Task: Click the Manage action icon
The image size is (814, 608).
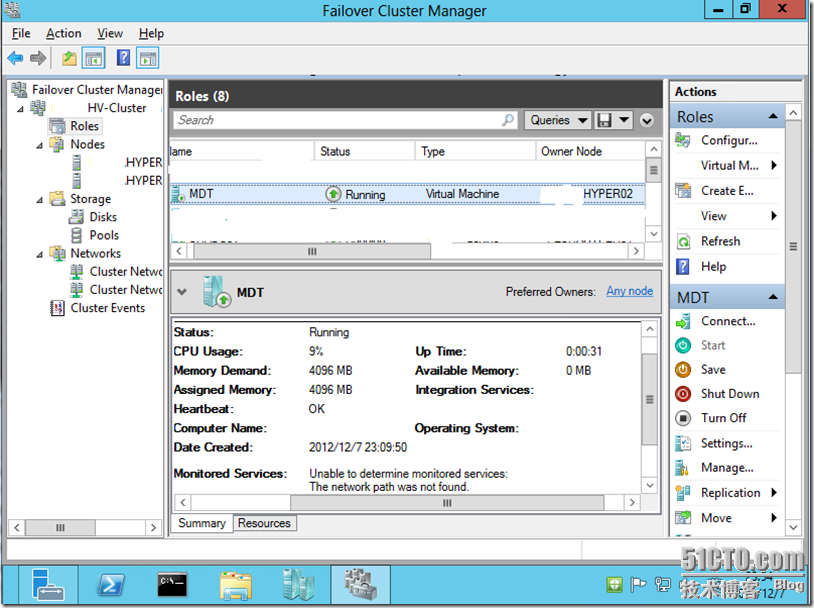Action: (682, 468)
